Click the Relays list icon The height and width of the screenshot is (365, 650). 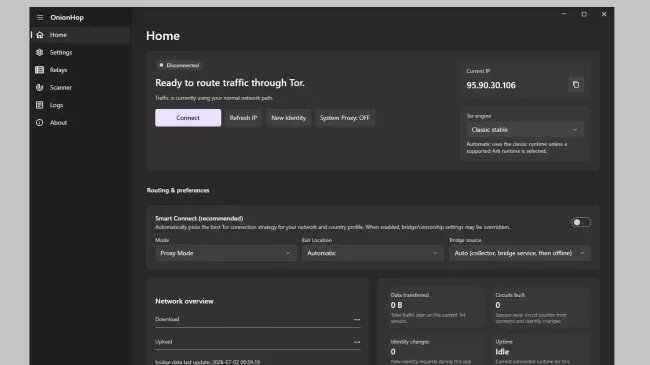39,70
